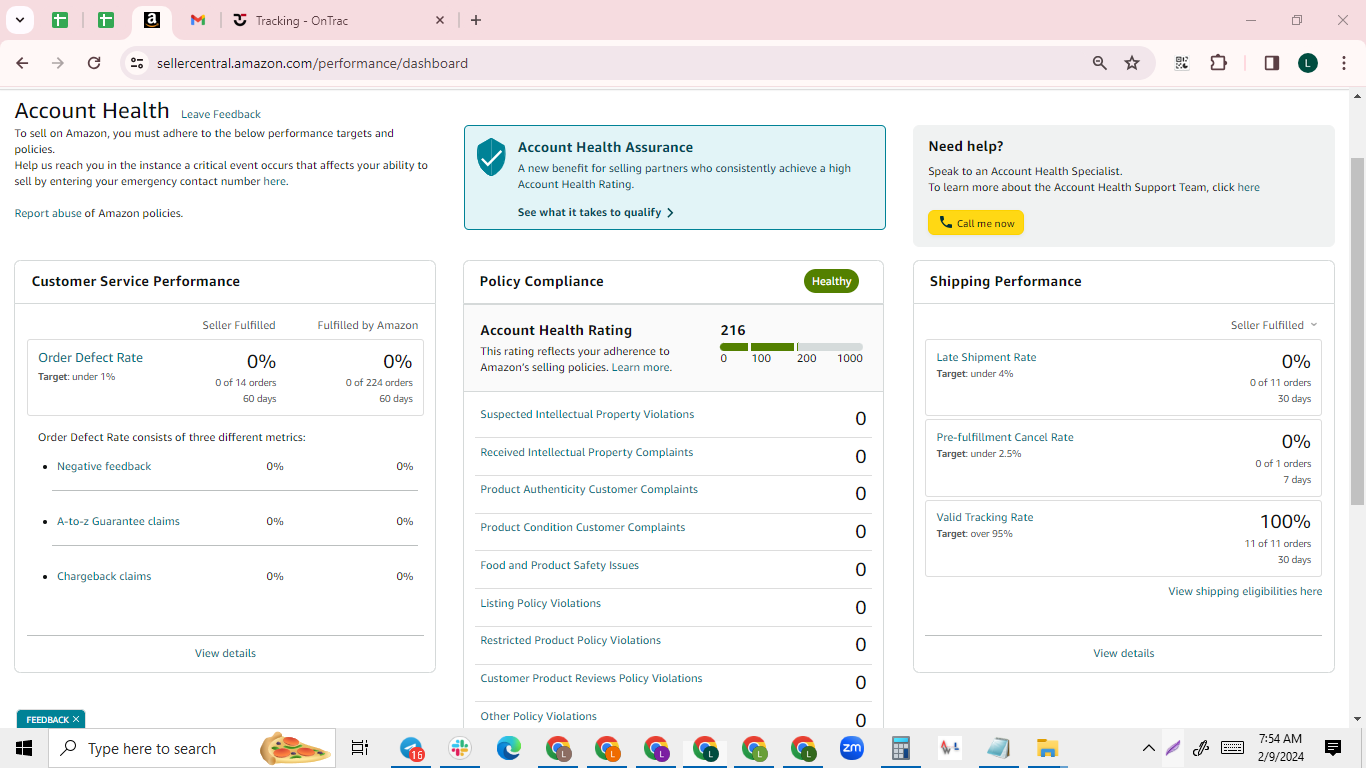The image size is (1366, 768).
Task: Open Chrome's three-dot menu
Action: coord(1343,63)
